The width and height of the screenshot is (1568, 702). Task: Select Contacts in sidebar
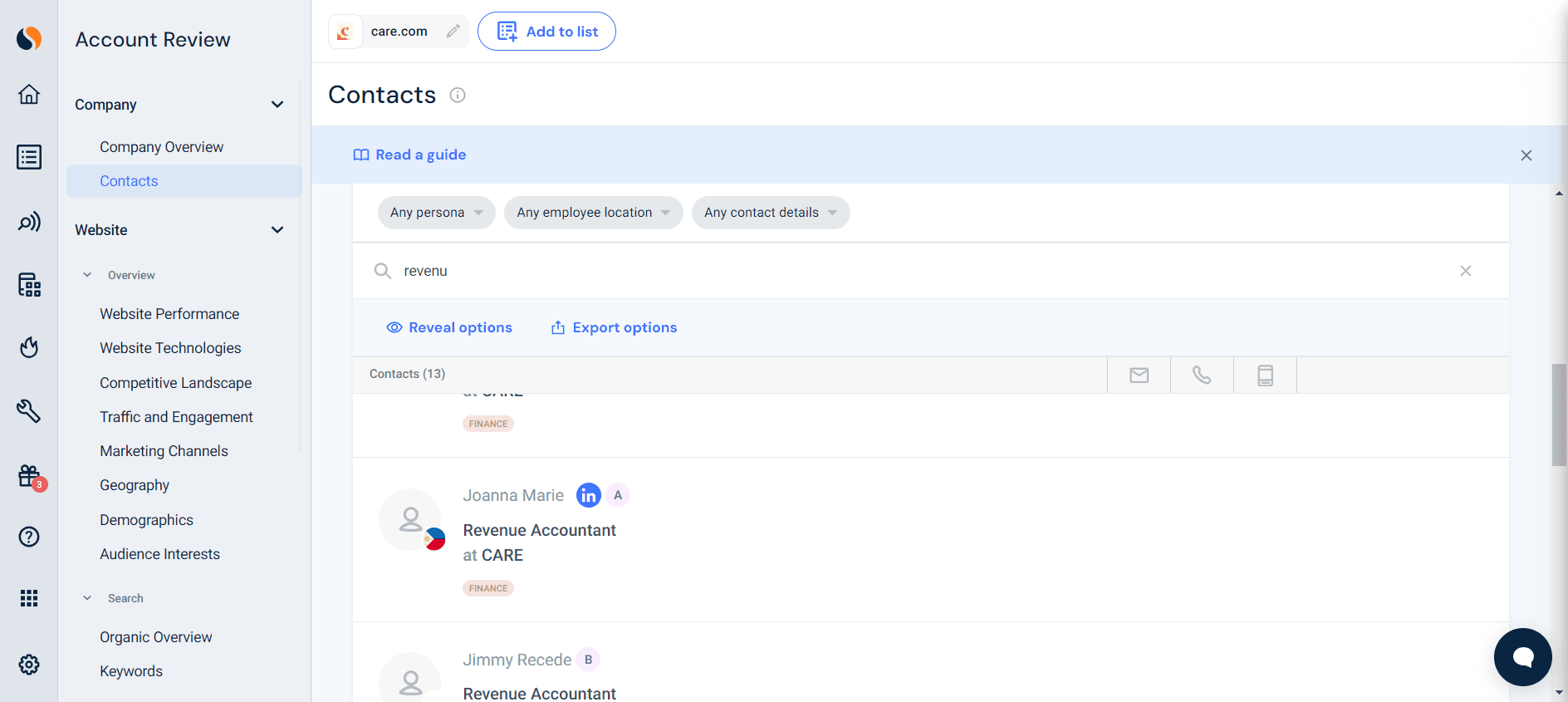click(x=184, y=181)
